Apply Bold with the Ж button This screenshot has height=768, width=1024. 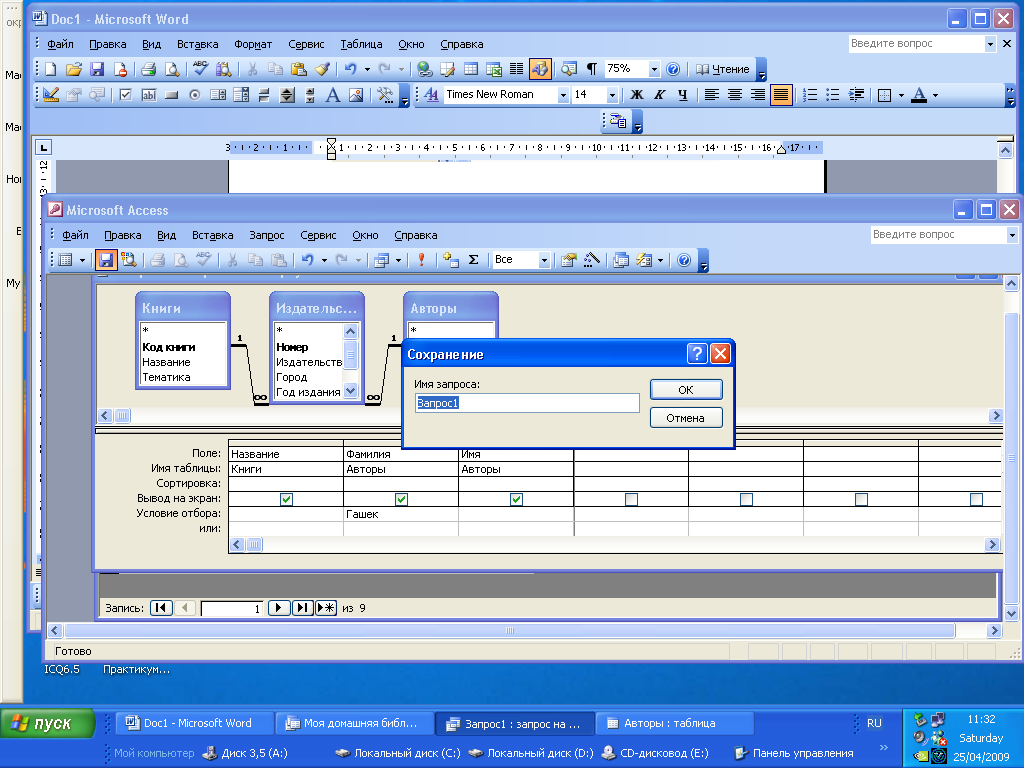point(637,95)
